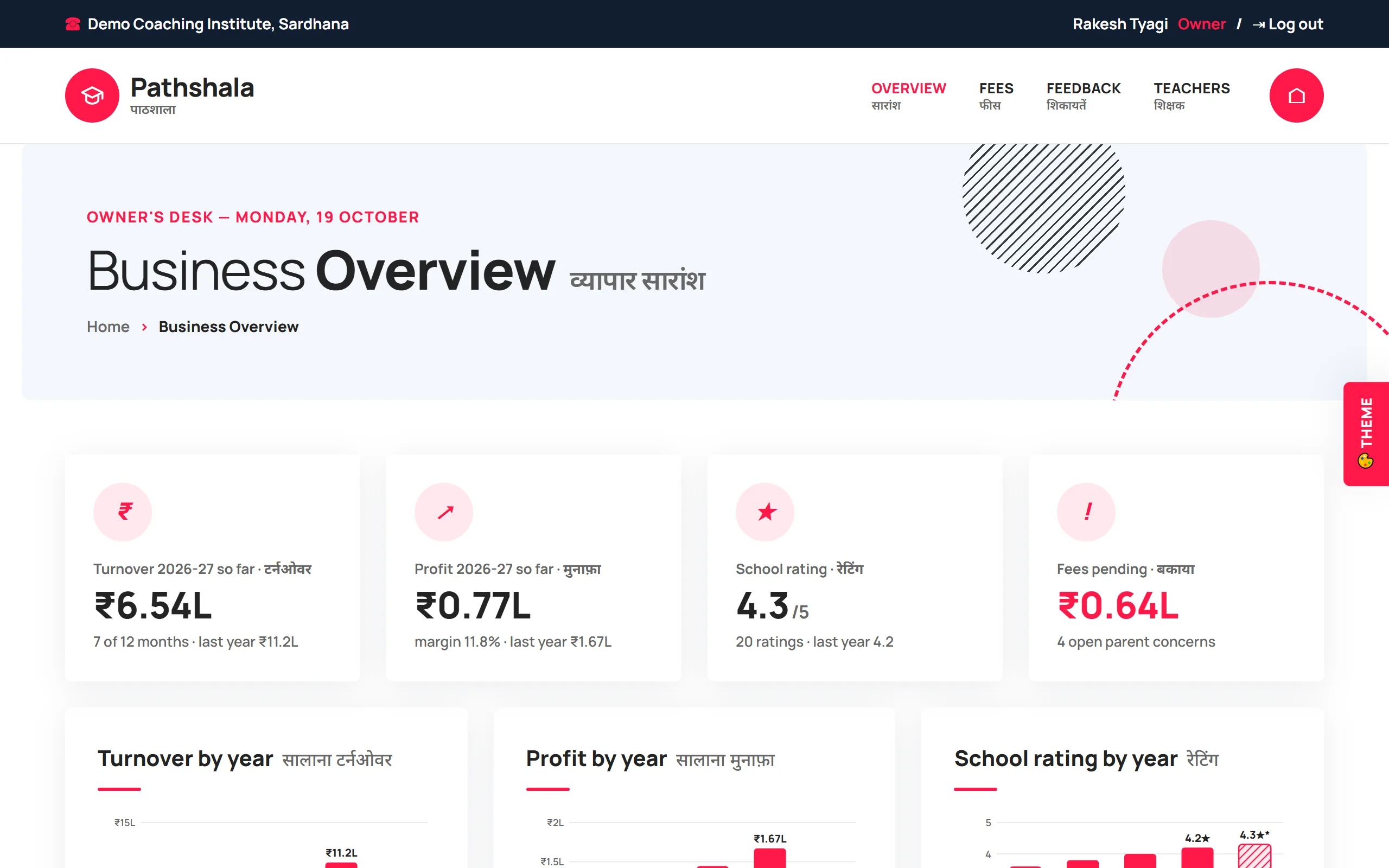Viewport: 1389px width, 868px height.
Task: Open the Overview menu item
Action: [909, 95]
